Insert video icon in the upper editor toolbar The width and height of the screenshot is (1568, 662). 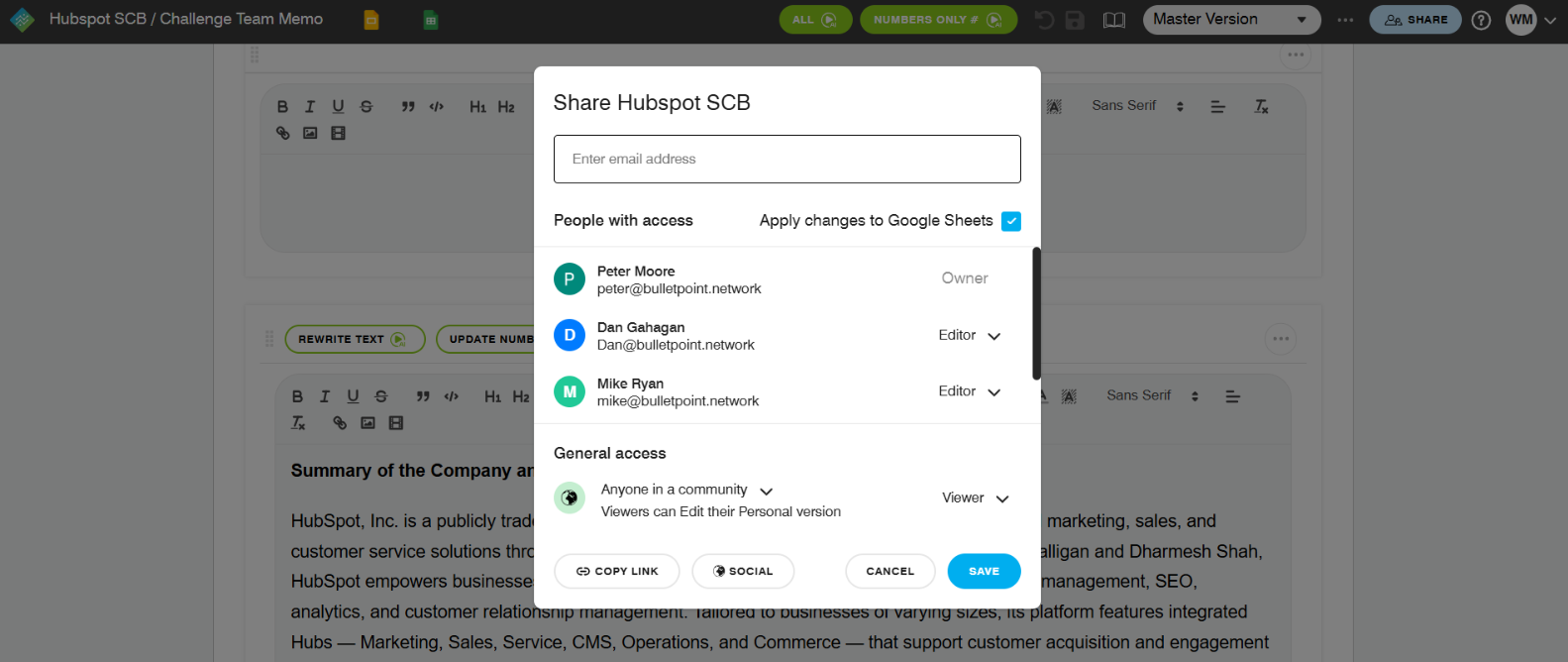pos(338,133)
